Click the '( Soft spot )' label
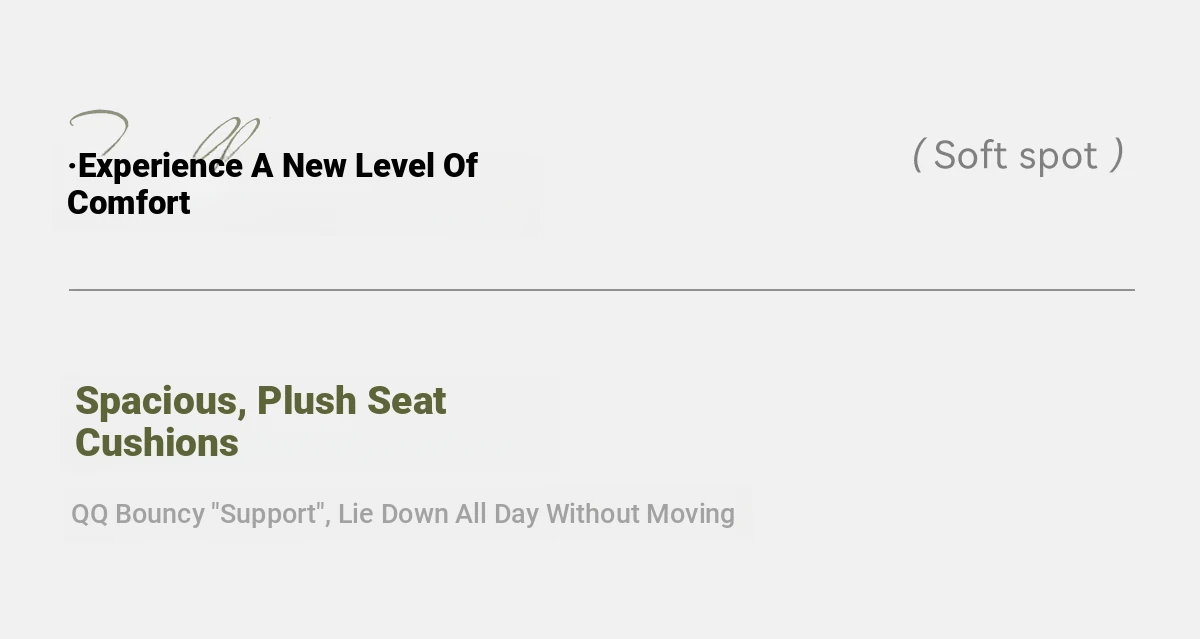 click(1018, 155)
